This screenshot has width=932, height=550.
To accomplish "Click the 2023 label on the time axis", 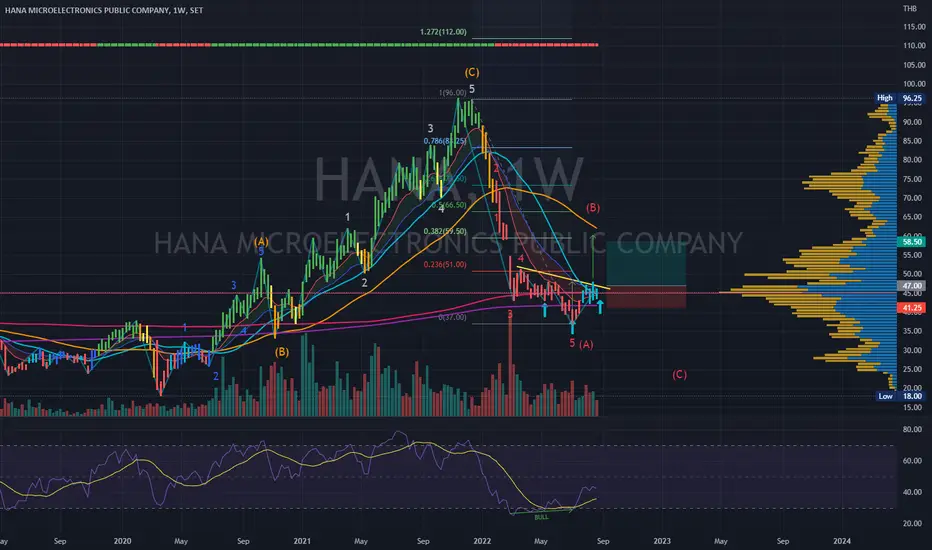I will click(662, 541).
